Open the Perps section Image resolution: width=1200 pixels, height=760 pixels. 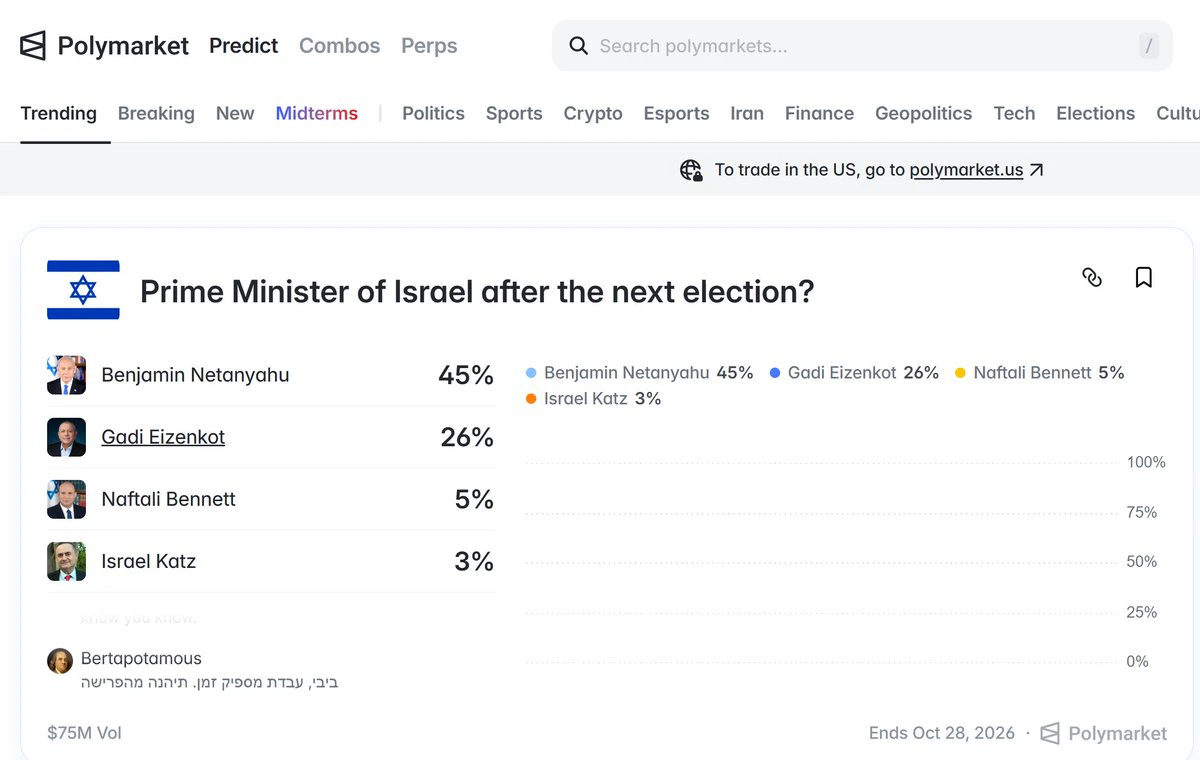coord(429,46)
